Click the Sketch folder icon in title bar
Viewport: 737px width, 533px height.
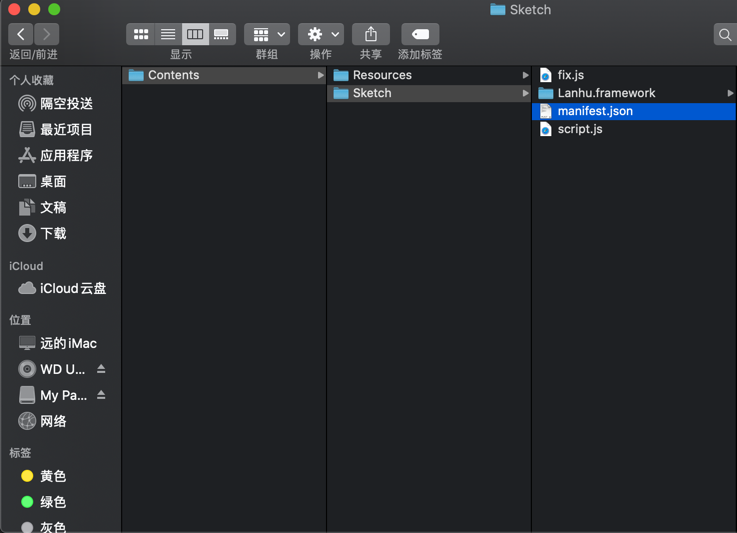coord(497,9)
